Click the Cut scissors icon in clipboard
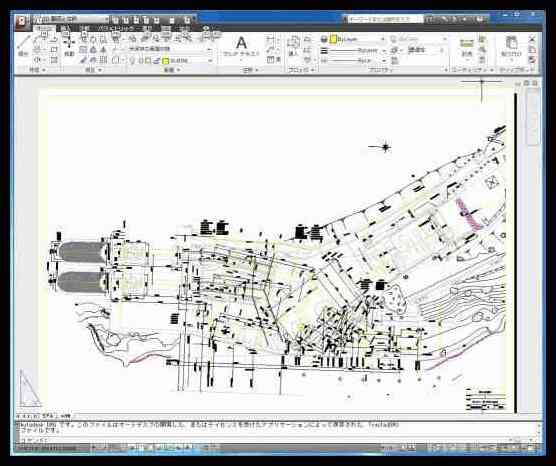The width and height of the screenshot is (556, 466). pos(532,38)
